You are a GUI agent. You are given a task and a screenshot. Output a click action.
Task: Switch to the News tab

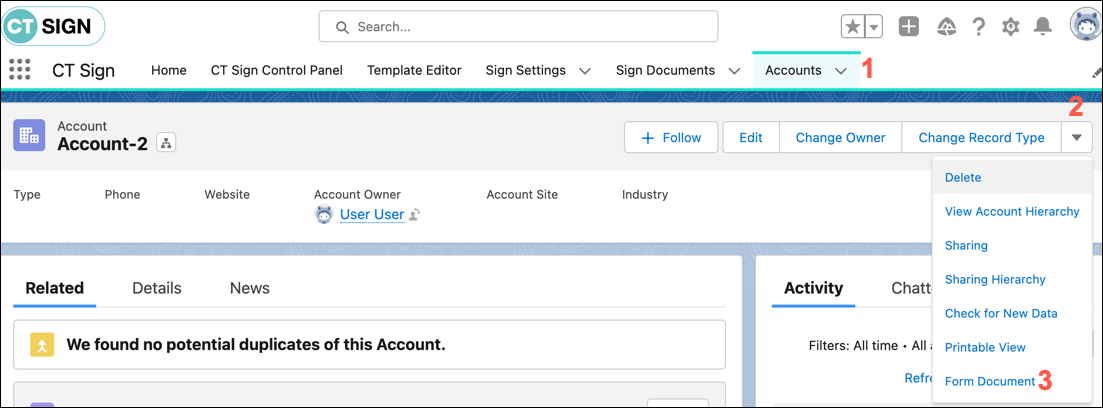pos(250,288)
